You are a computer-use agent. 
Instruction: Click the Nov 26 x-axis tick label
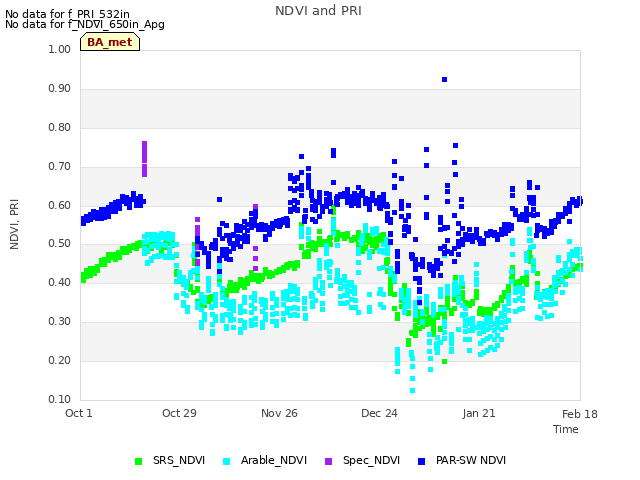click(279, 413)
